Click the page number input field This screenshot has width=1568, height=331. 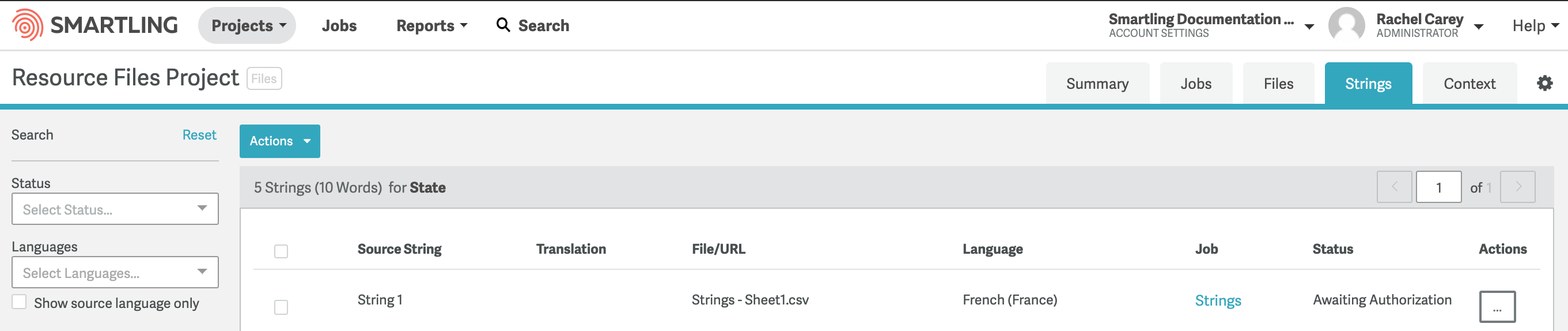(1438, 187)
